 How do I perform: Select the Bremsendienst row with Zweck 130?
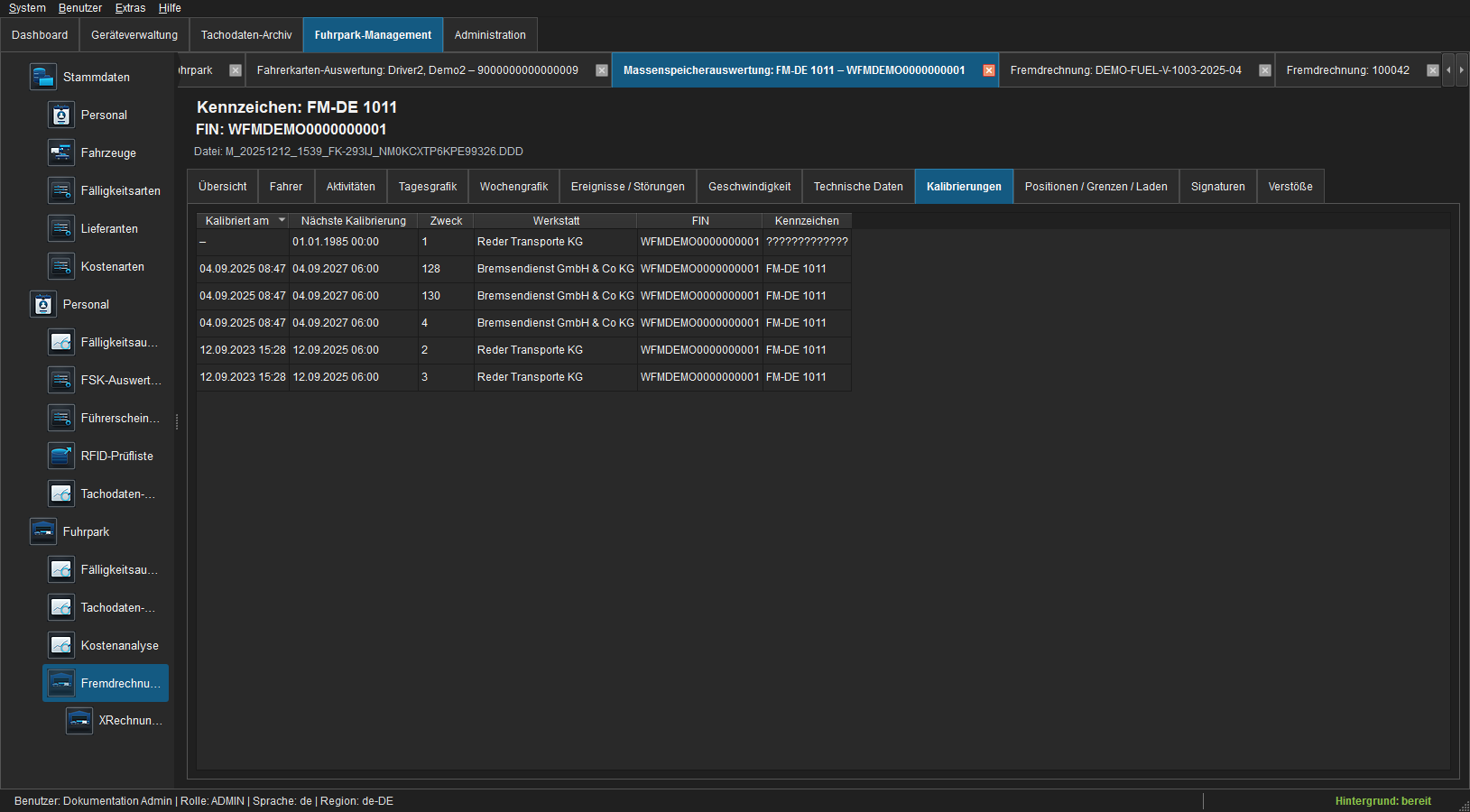click(523, 296)
